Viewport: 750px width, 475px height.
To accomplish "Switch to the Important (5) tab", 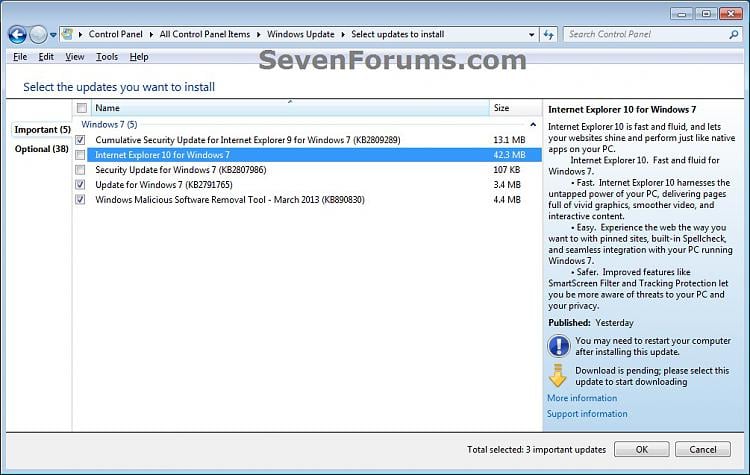I will click(42, 130).
